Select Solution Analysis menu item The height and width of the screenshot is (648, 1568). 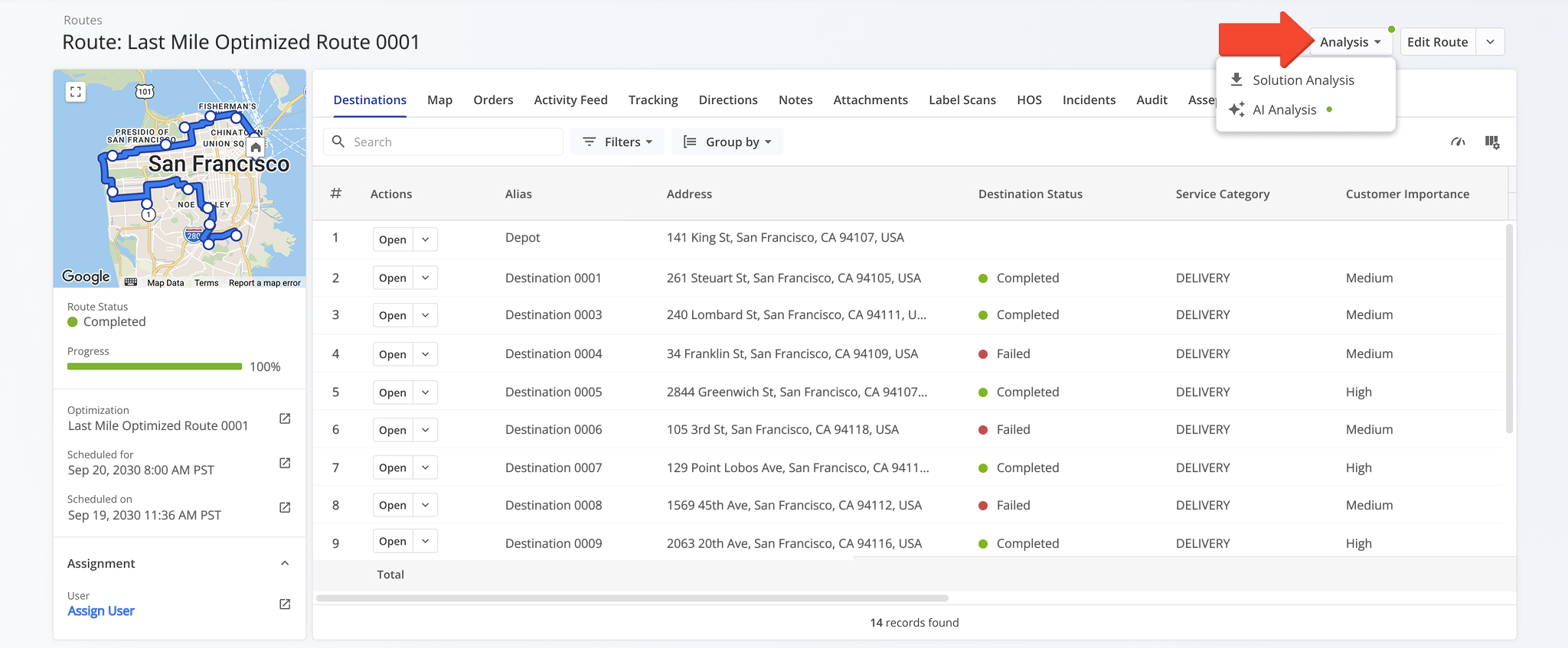point(1305,80)
